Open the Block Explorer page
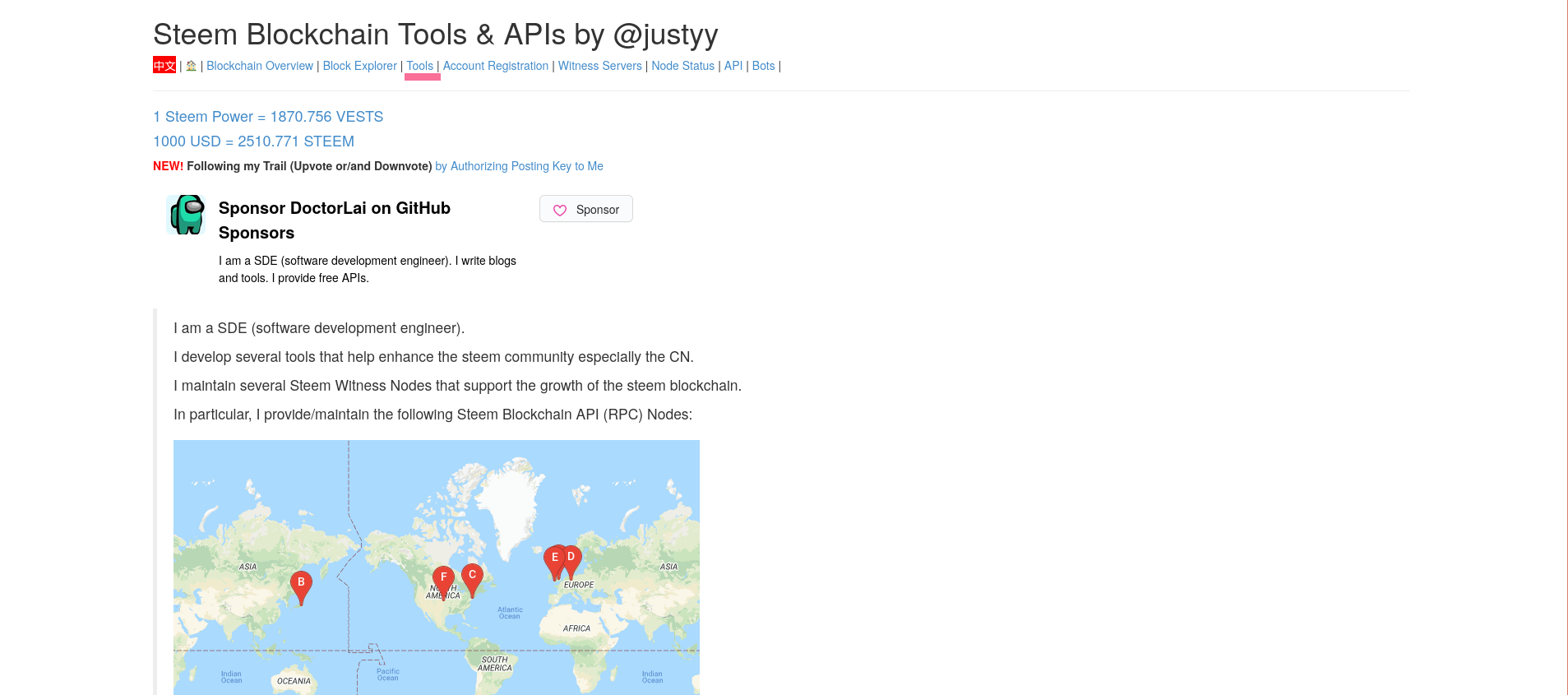The width and height of the screenshot is (1568, 695). pos(360,66)
